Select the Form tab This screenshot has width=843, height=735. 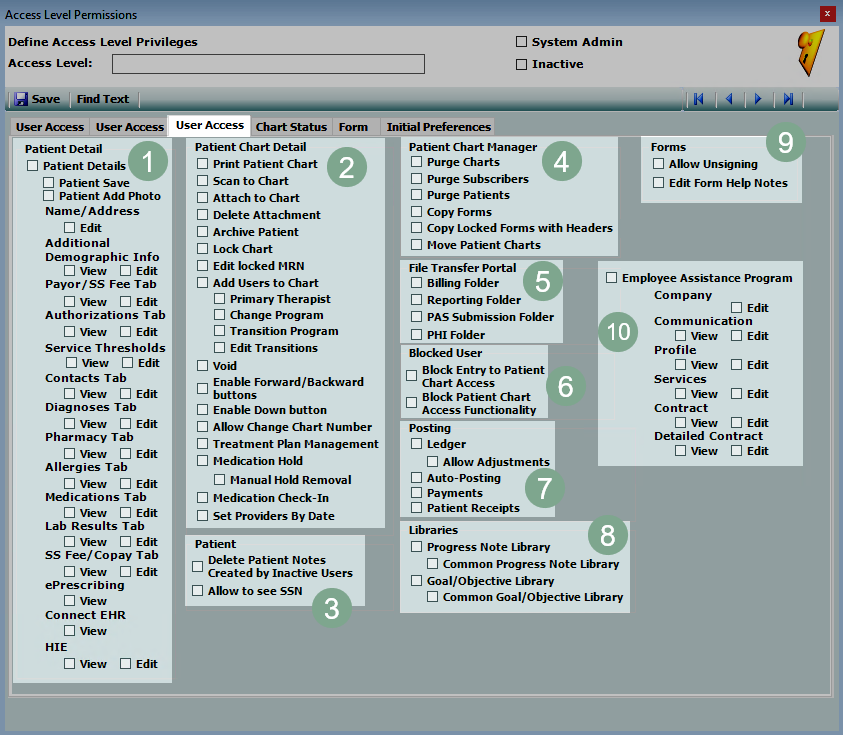(353, 127)
